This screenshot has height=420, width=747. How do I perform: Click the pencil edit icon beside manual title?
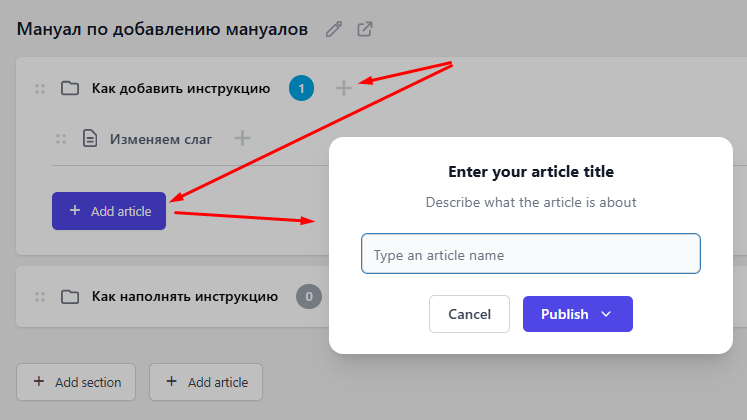(333, 30)
